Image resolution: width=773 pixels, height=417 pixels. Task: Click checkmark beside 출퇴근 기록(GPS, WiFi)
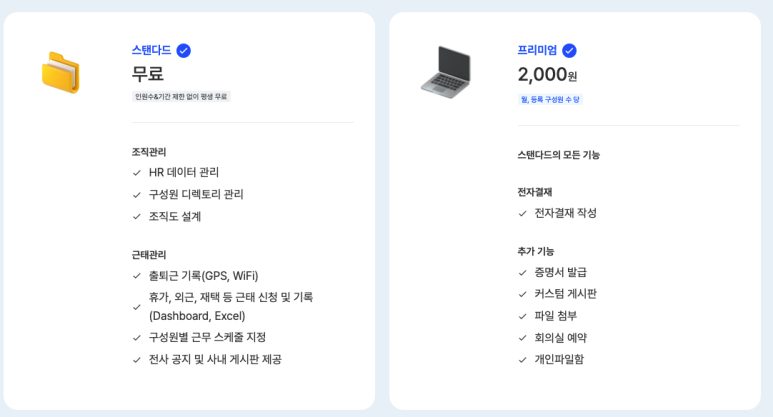click(137, 276)
